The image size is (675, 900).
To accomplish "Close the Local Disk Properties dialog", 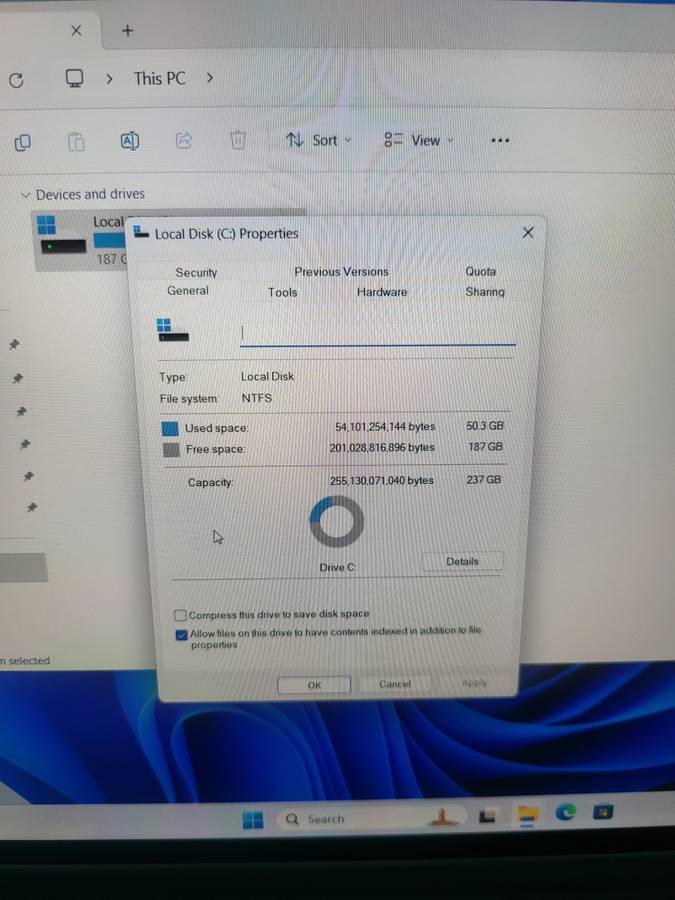I will click(x=528, y=232).
